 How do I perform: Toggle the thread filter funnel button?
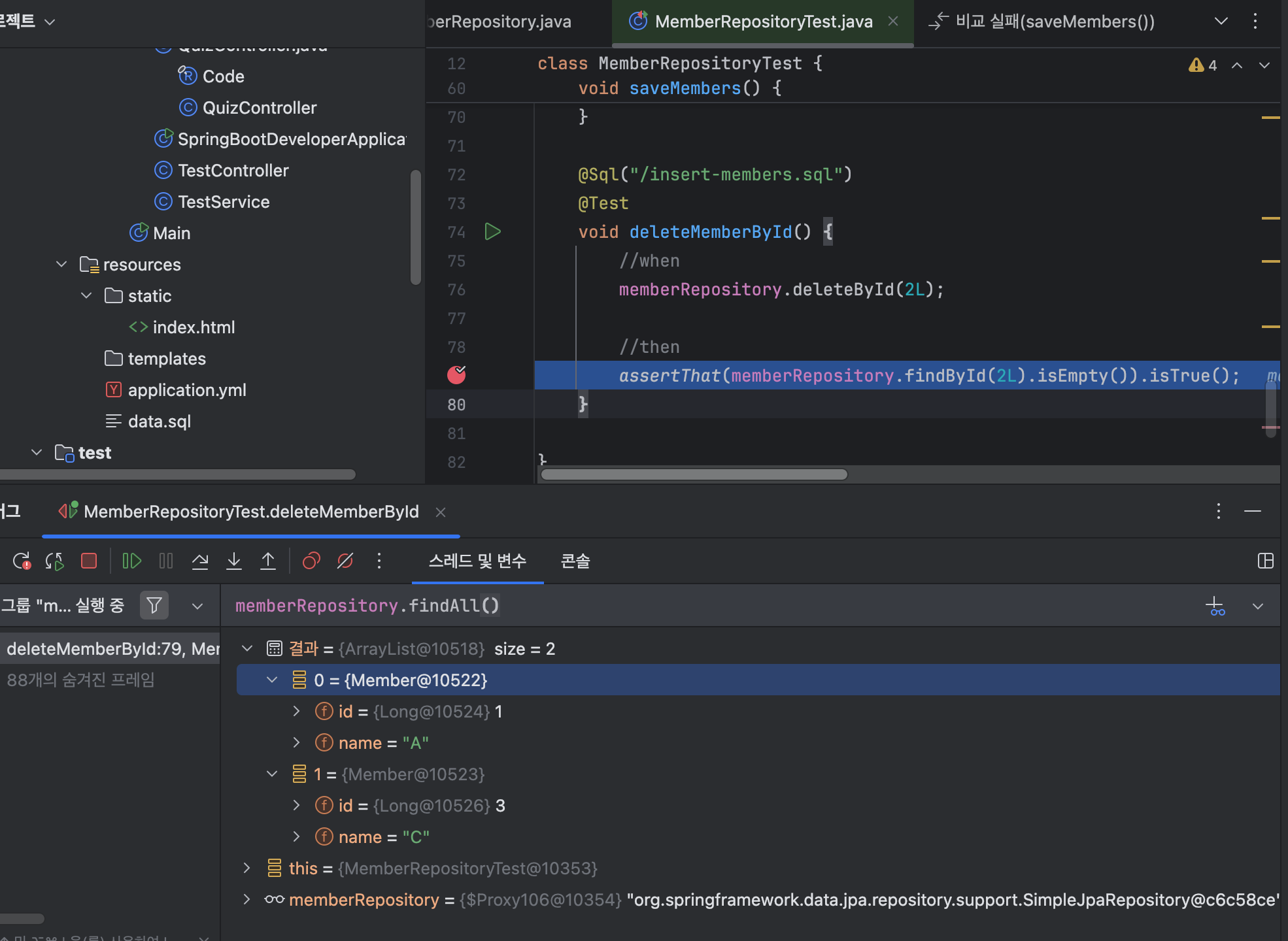click(x=154, y=605)
